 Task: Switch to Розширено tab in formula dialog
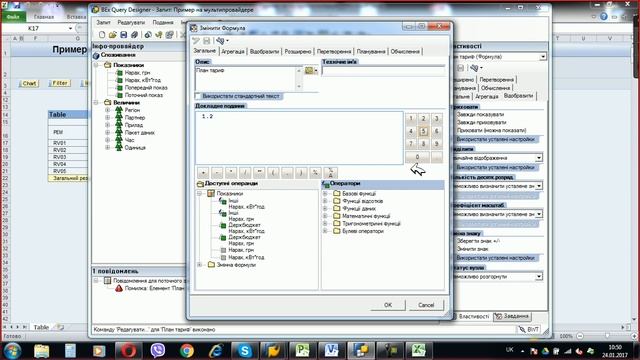coord(298,51)
